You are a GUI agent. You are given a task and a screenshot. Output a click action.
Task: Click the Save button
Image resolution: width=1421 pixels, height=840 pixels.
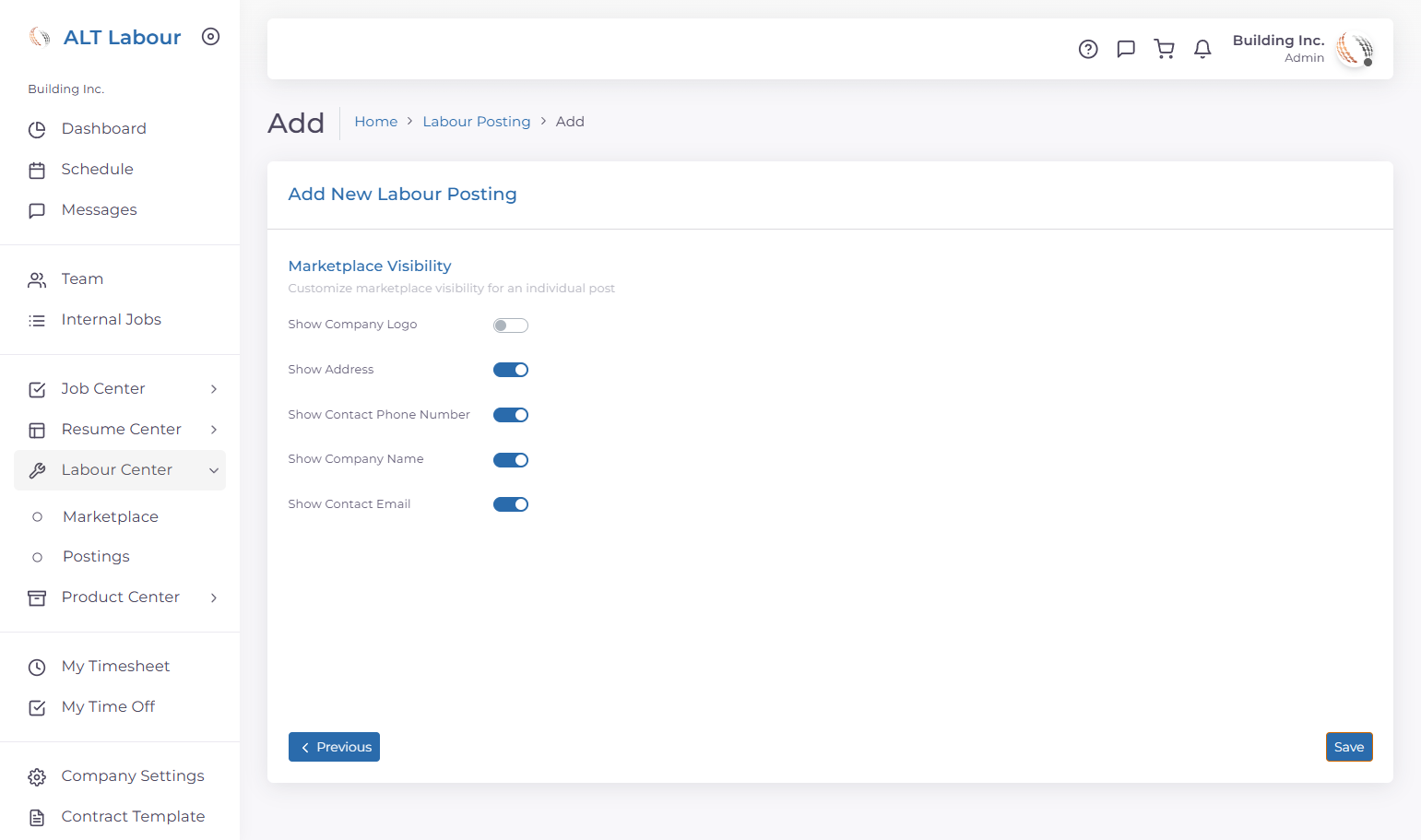(x=1349, y=747)
